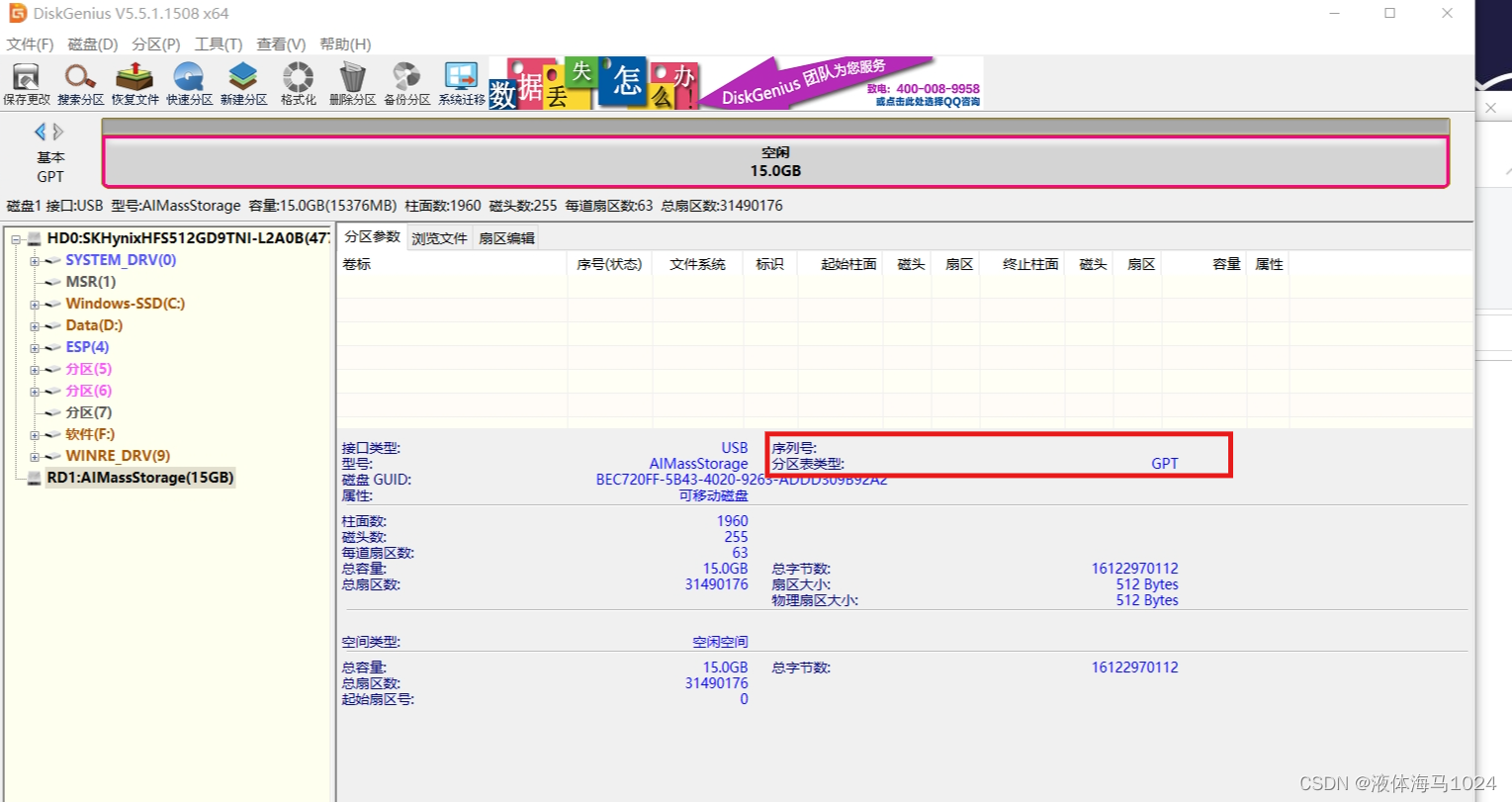Select 分区(7) in the disk tree
The image size is (1512, 802).
[88, 412]
